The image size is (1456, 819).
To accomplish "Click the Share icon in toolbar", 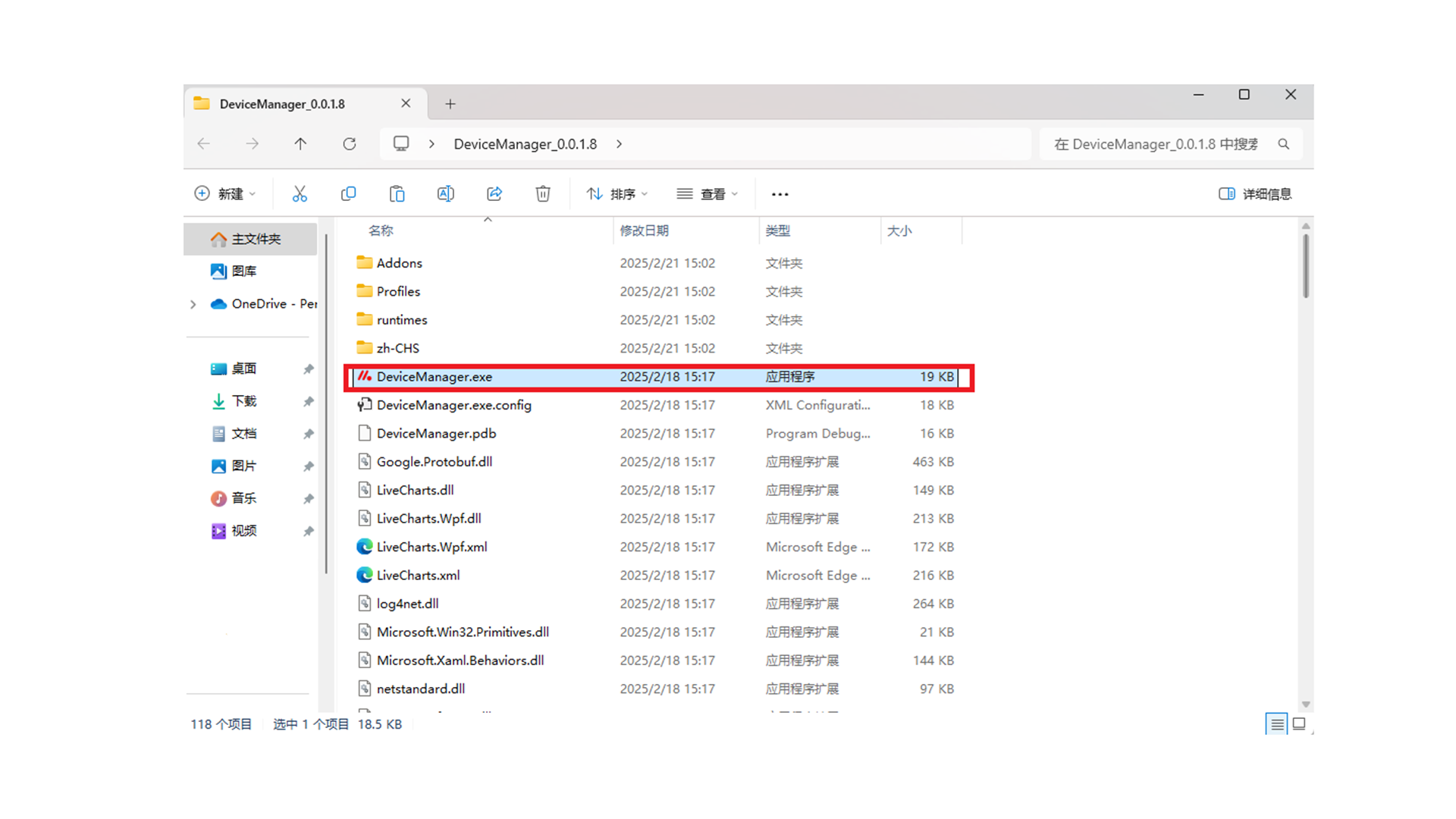I will (x=494, y=194).
